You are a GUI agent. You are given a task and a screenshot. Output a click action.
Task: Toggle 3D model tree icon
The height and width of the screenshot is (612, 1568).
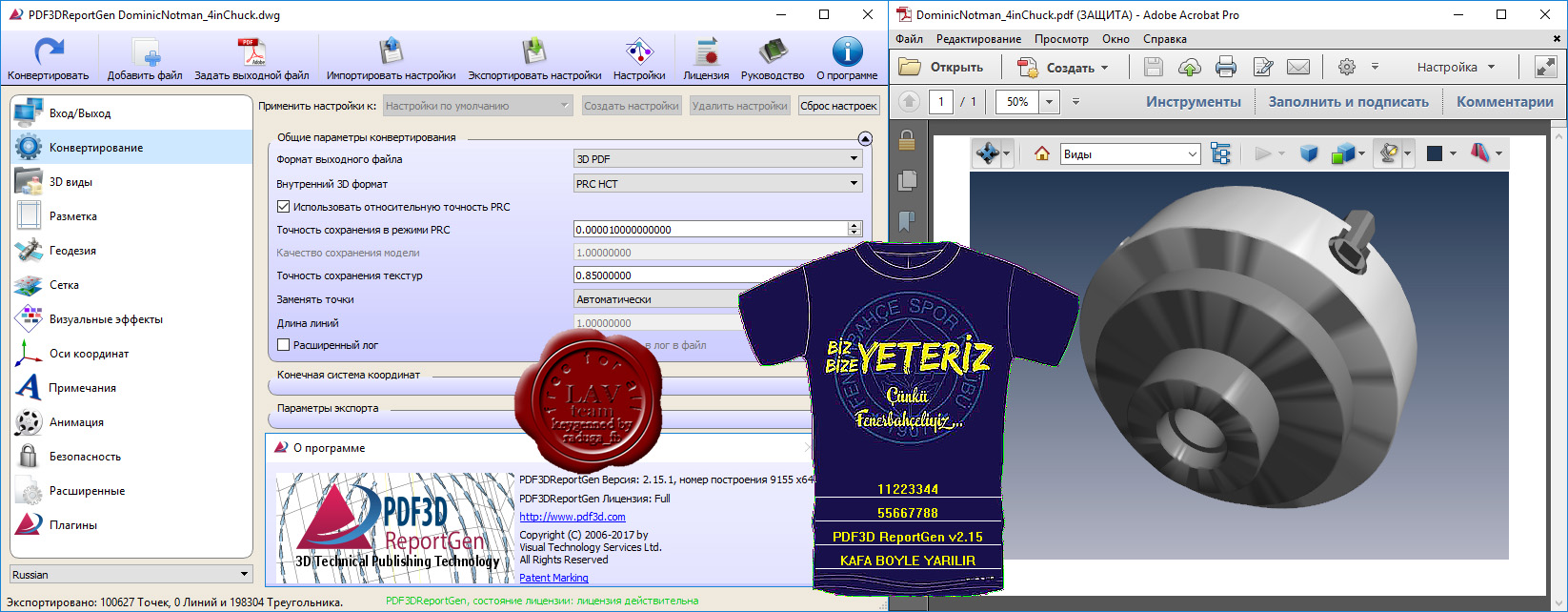(x=1220, y=153)
